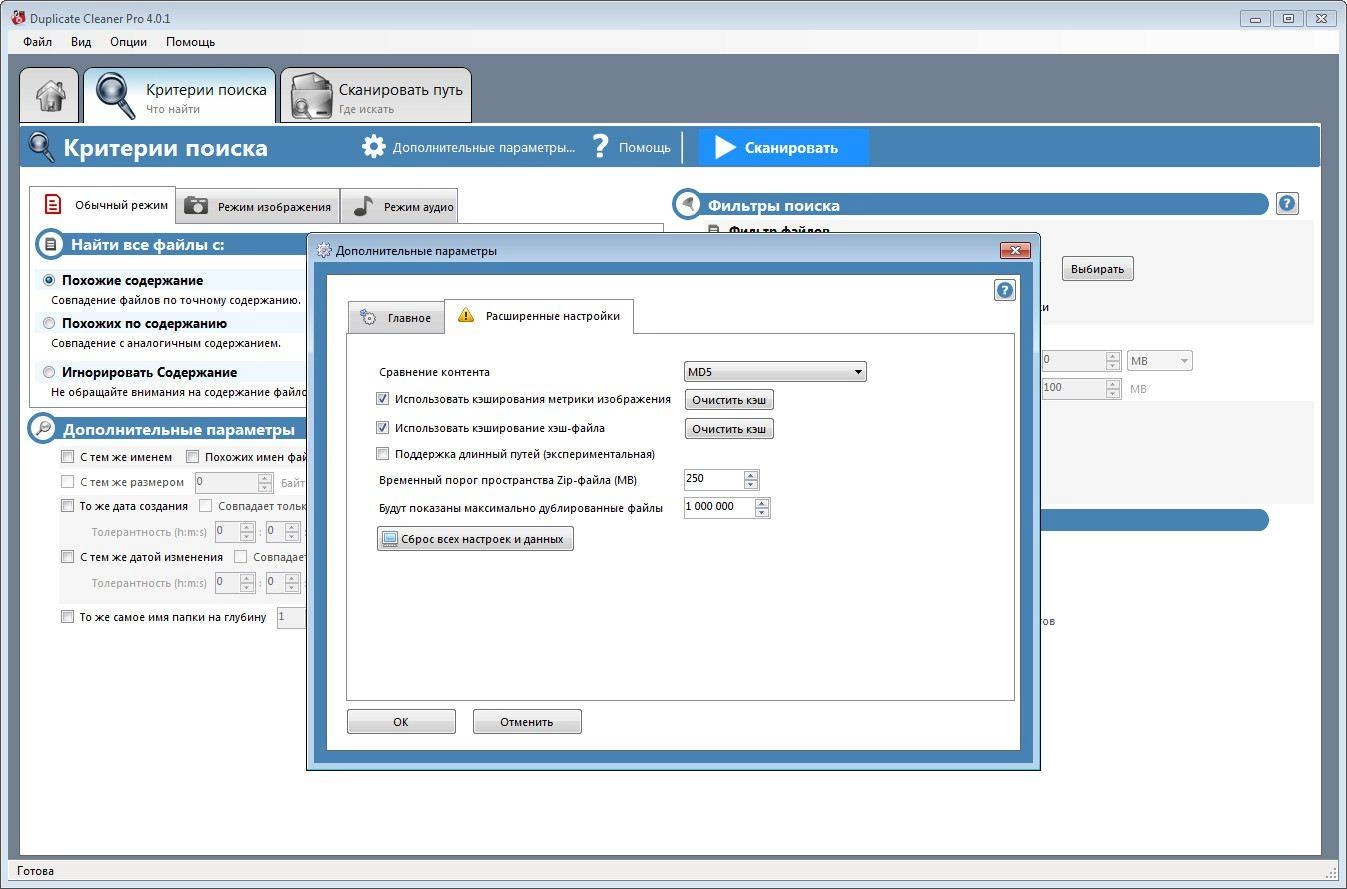The height and width of the screenshot is (889, 1347).
Task: Enable С тем же именем checkbox
Action: coord(68,457)
